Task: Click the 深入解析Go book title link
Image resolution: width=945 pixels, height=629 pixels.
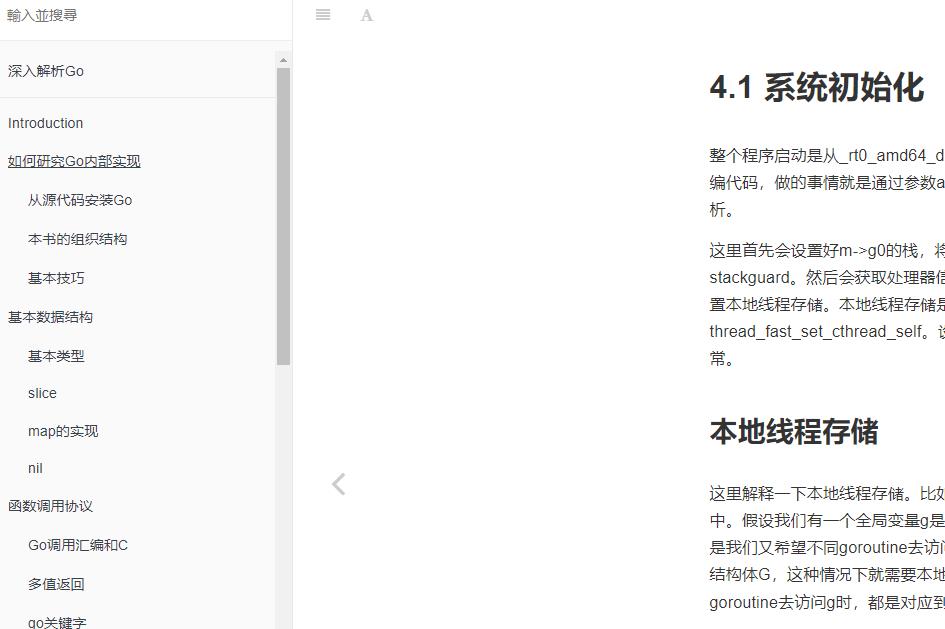Action: pos(43,71)
